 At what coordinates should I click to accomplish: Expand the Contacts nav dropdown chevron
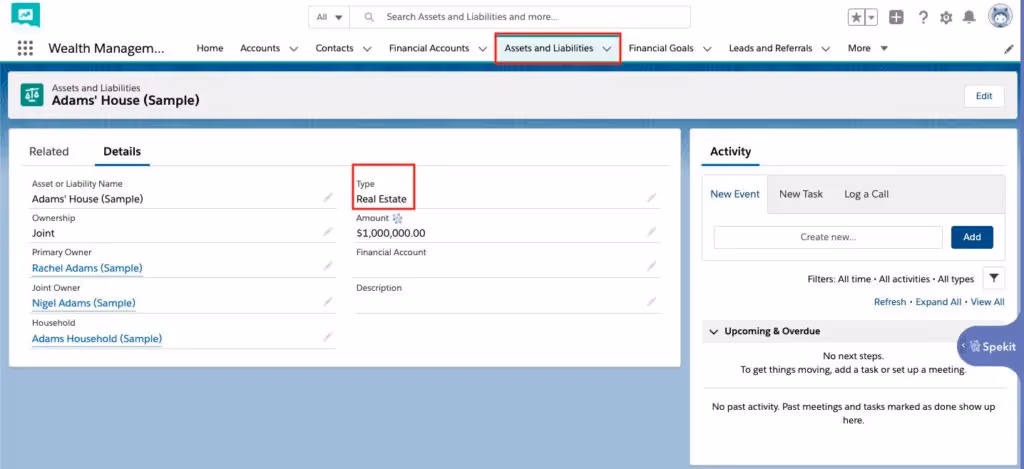(x=367, y=49)
